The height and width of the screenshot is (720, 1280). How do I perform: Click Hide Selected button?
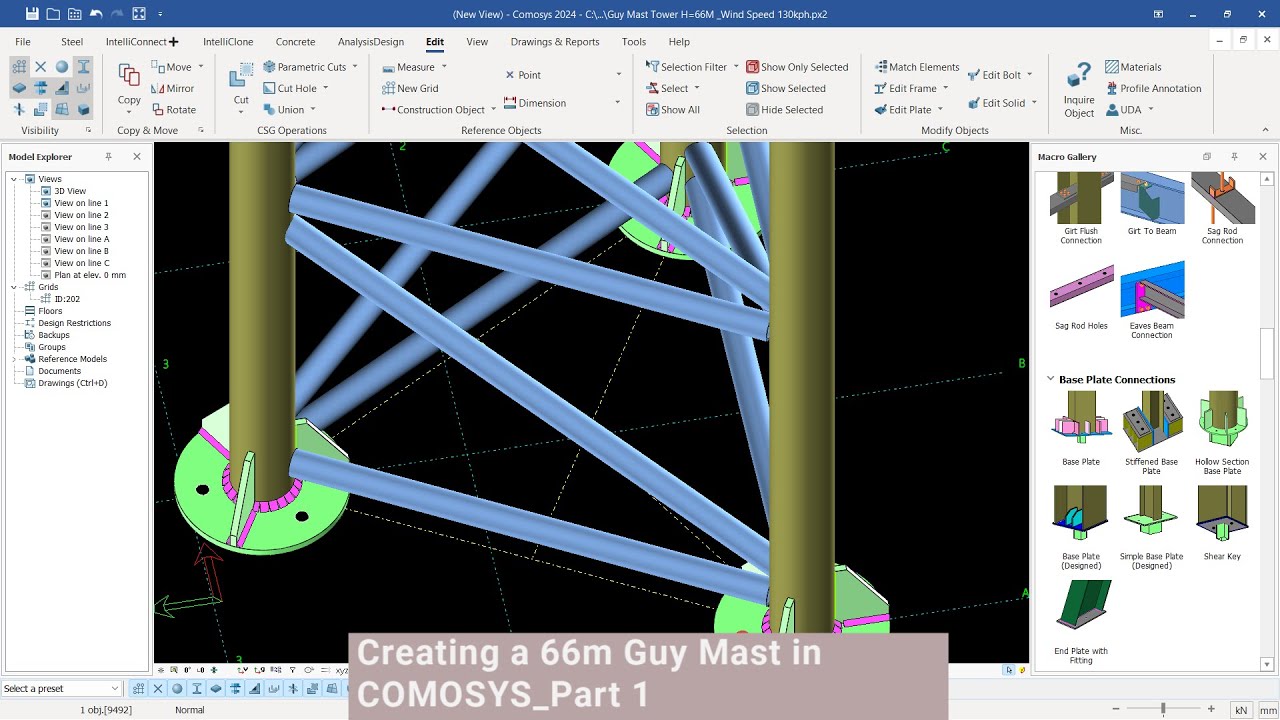pos(785,110)
